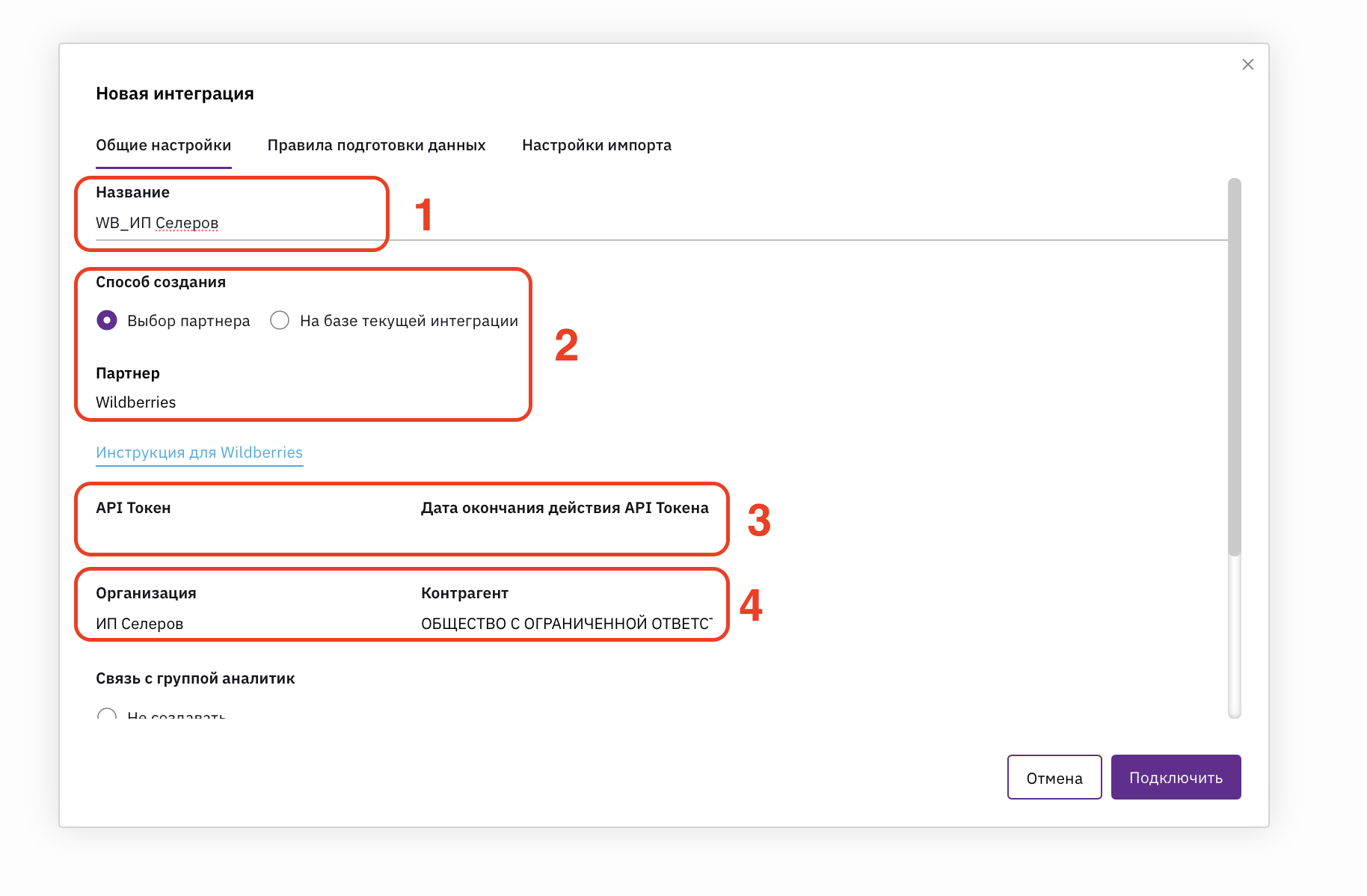Click the Способ создания section label
1367x896 pixels.
[x=161, y=282]
